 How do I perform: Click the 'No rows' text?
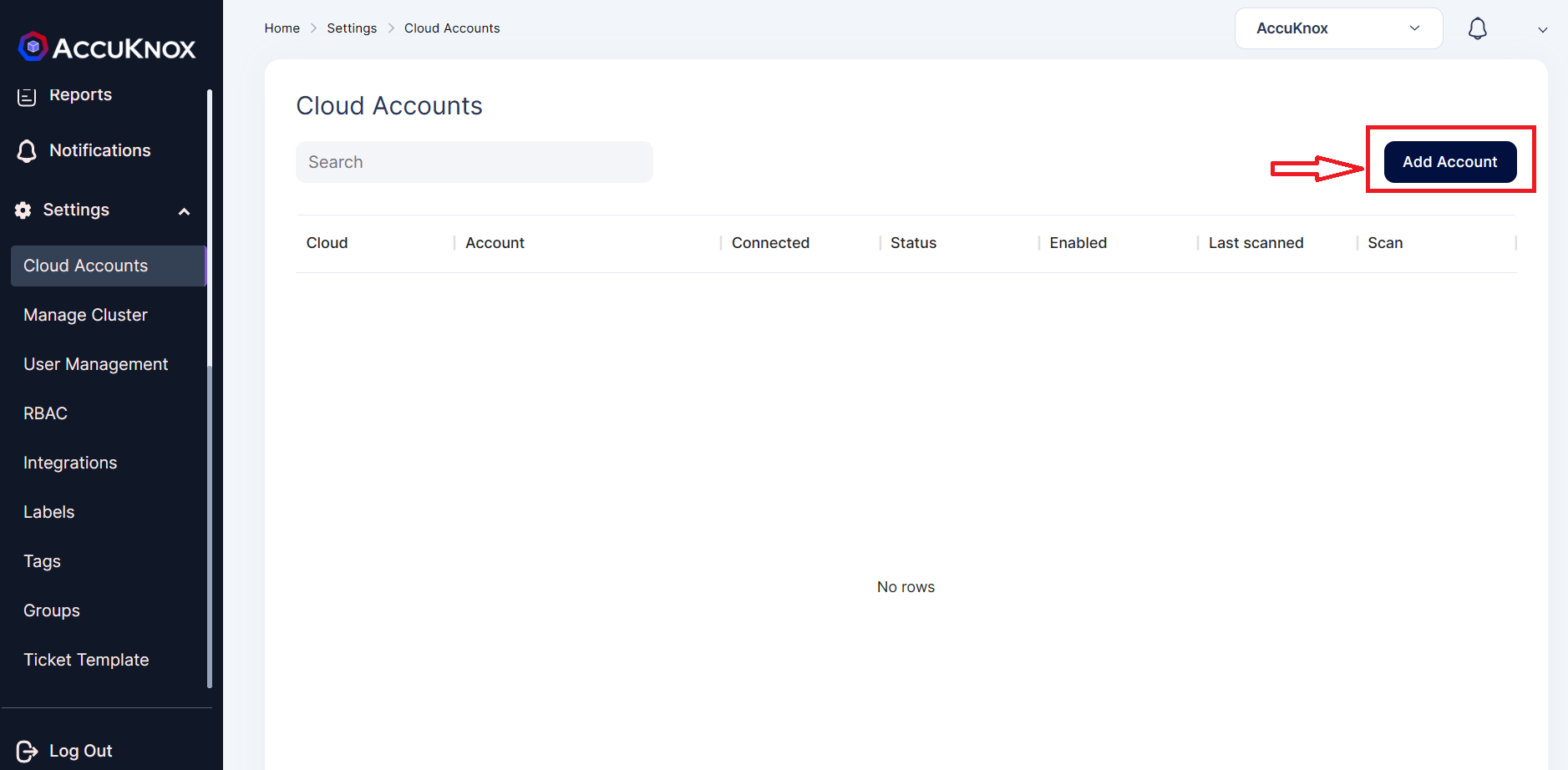tap(906, 587)
